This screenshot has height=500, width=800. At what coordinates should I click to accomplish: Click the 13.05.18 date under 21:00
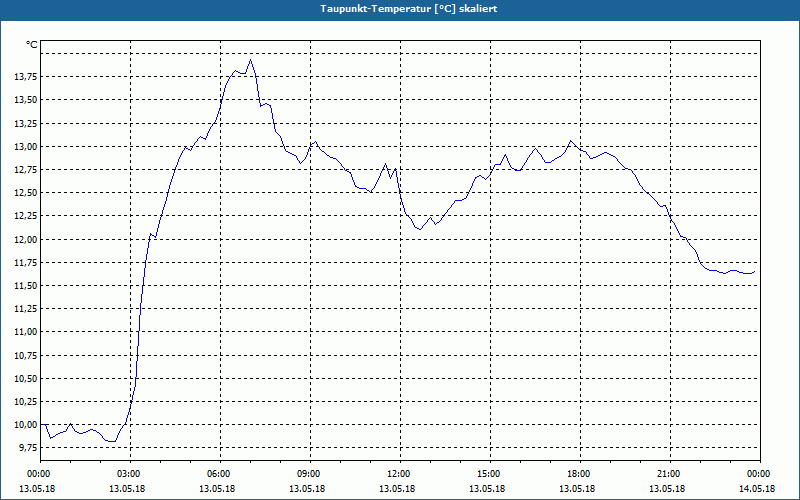667,489
